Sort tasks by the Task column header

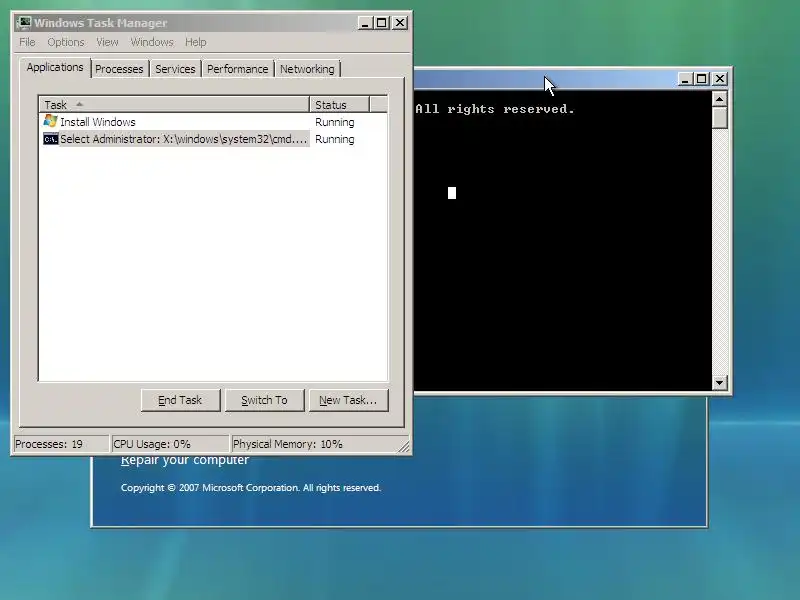[x=174, y=105]
